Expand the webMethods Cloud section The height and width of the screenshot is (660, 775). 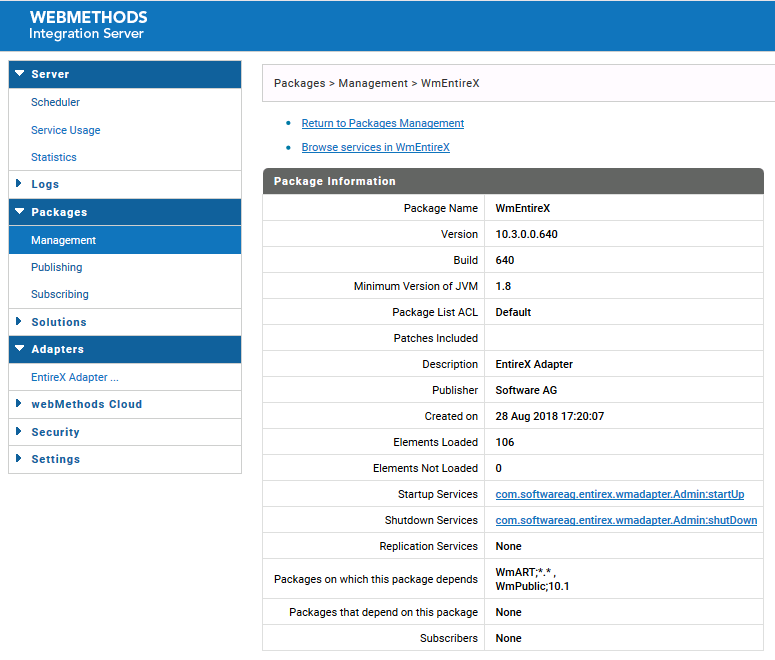pos(19,404)
